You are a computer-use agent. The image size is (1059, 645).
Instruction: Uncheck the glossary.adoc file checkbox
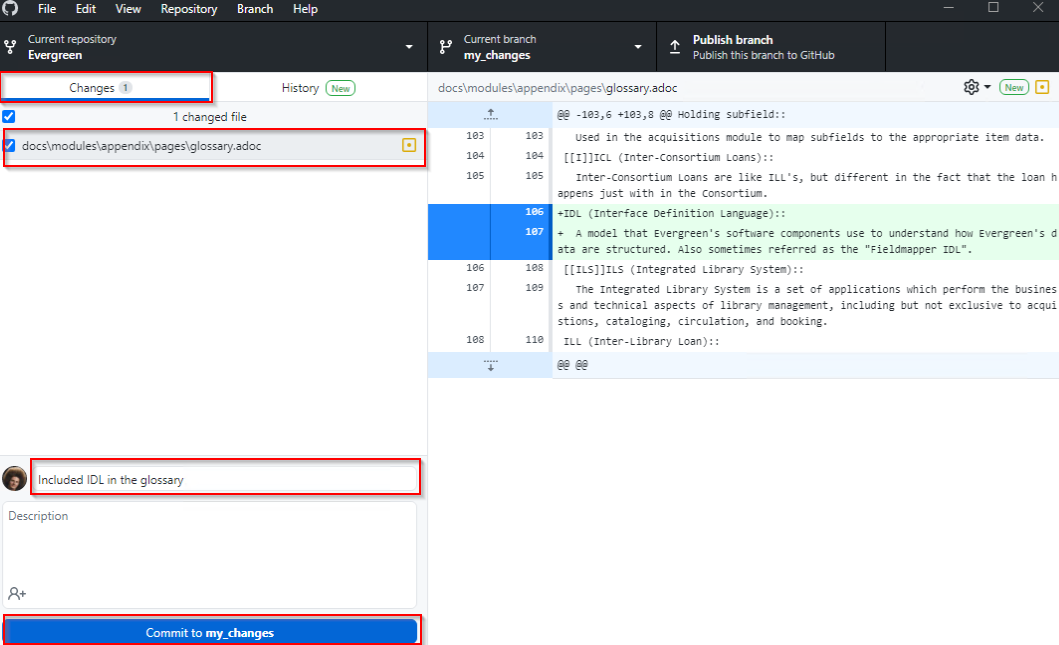(x=11, y=145)
